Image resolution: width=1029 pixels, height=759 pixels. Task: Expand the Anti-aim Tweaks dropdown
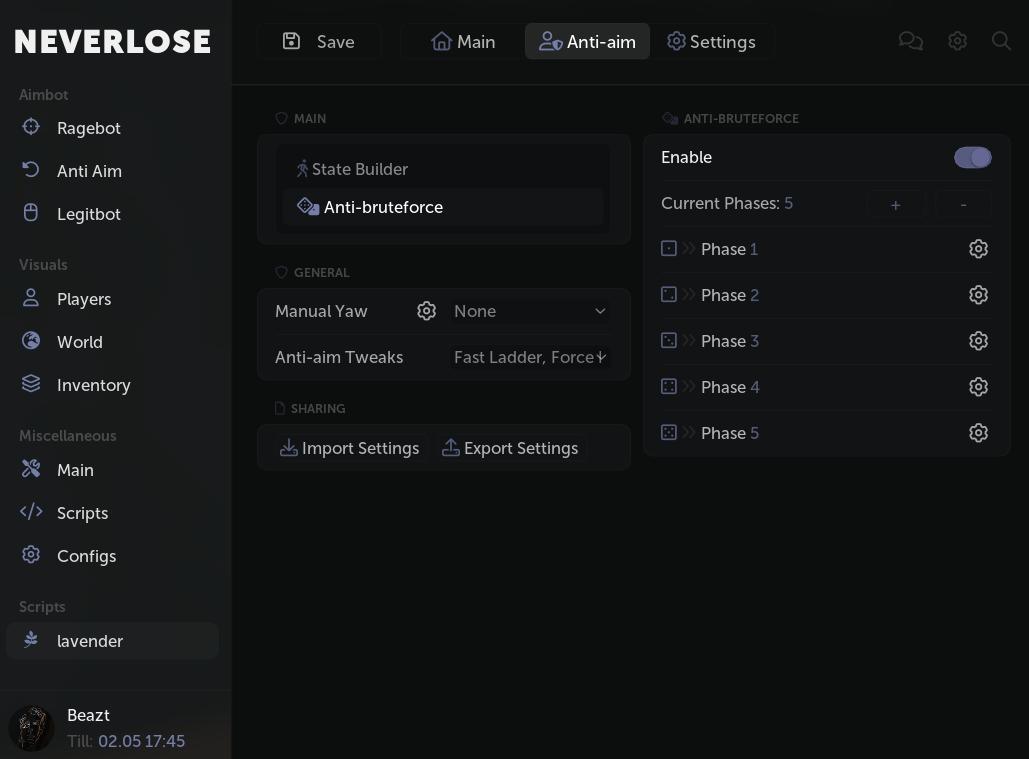530,357
